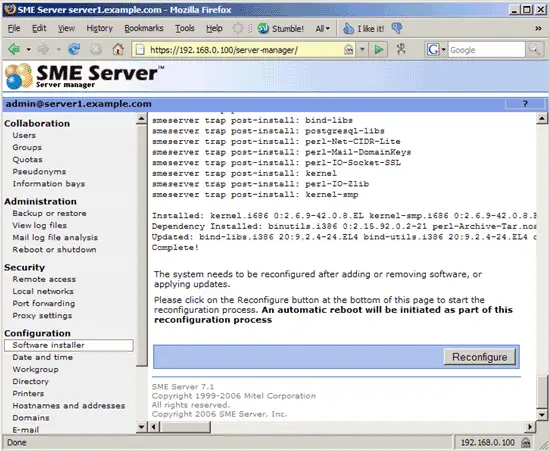Click the I like it! thumbs-up icon

348,28
